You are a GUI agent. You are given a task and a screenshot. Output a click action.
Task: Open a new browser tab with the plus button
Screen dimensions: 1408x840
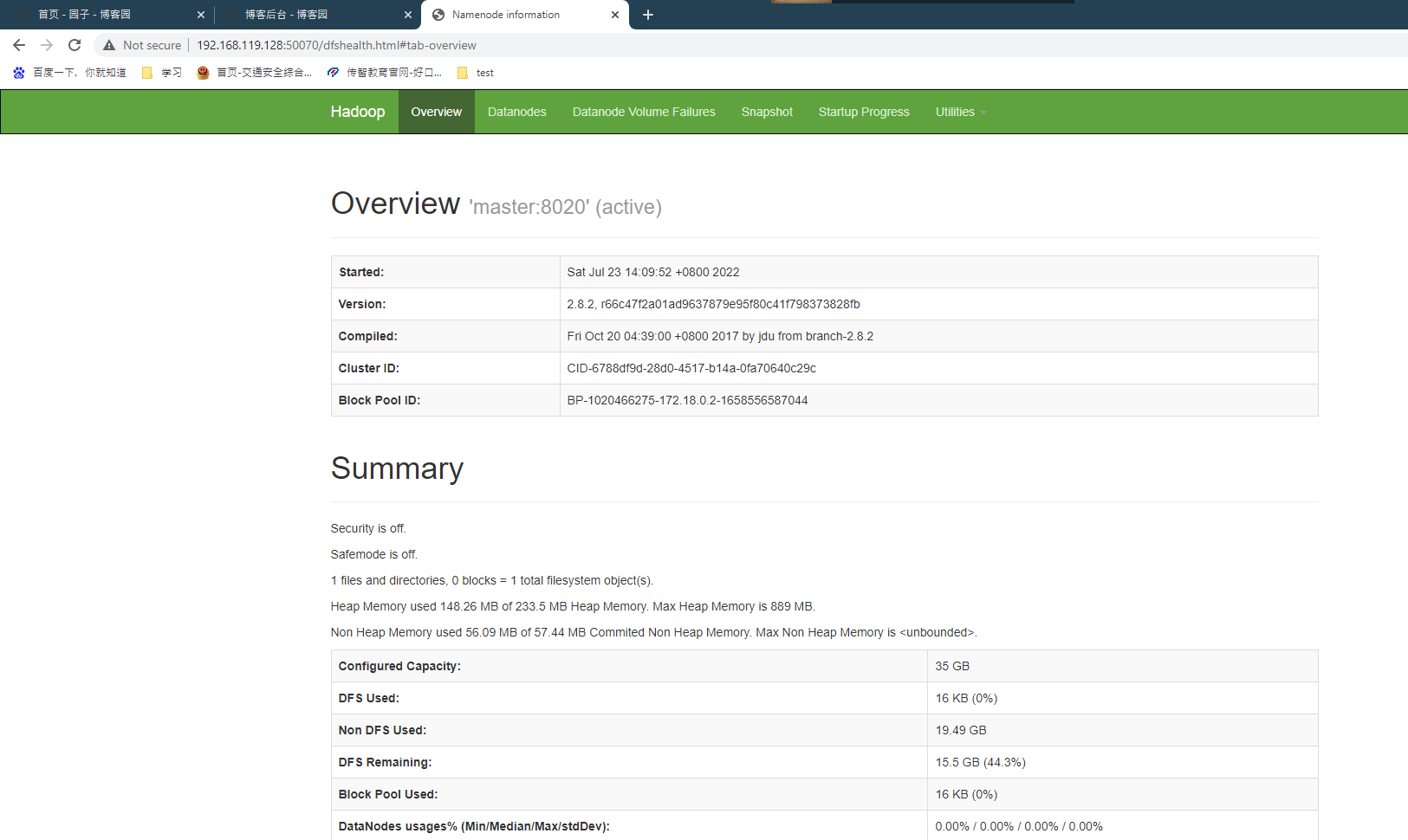648,15
